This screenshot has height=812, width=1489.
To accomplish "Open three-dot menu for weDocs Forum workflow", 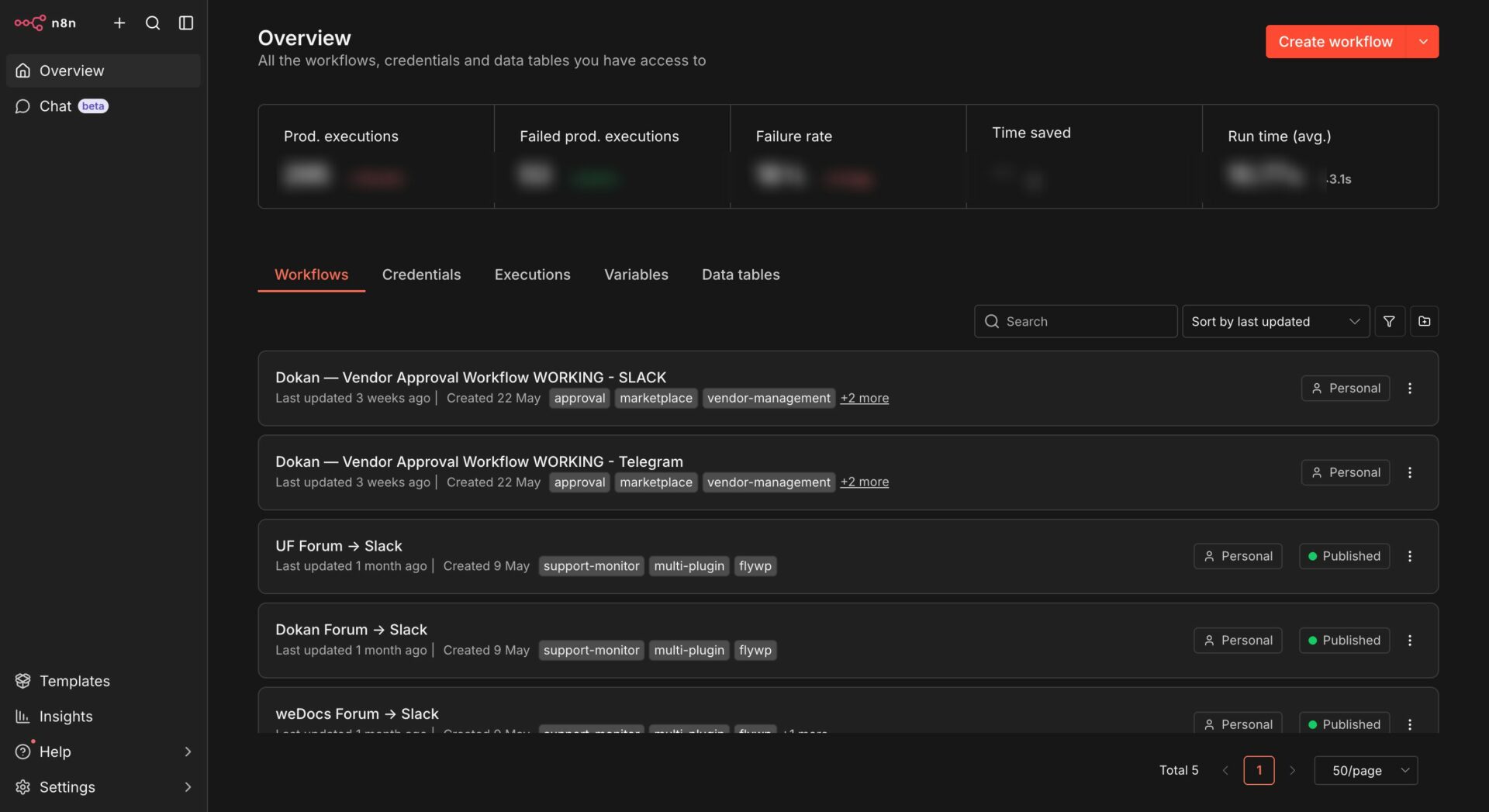I will click(x=1410, y=724).
